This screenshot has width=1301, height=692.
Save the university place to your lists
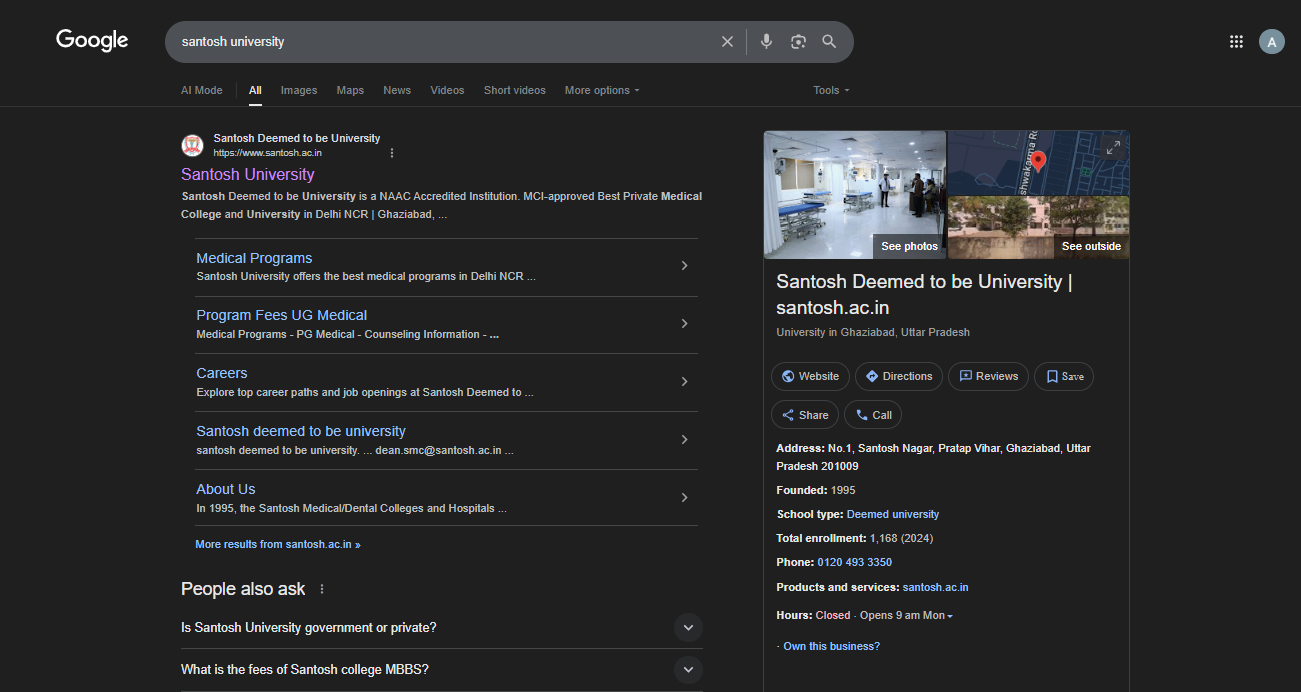(1064, 376)
